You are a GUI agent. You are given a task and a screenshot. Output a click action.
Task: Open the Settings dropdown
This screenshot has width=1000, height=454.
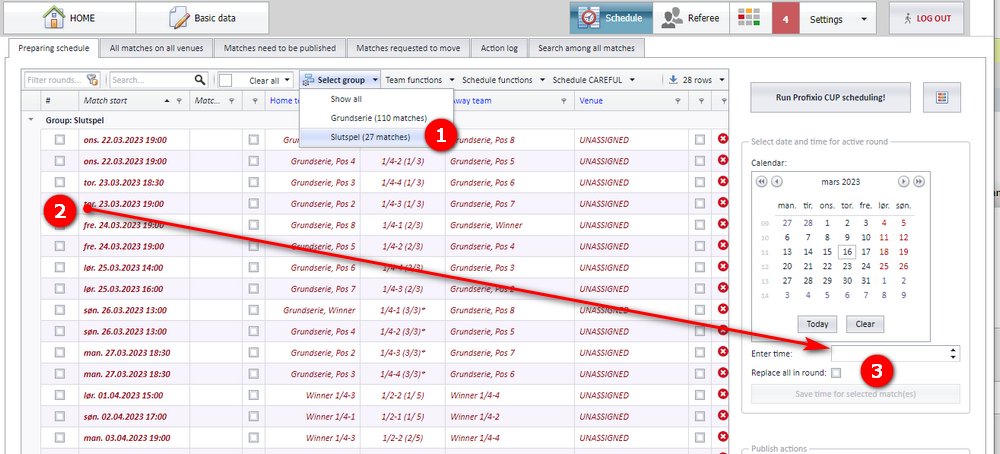tap(838, 19)
